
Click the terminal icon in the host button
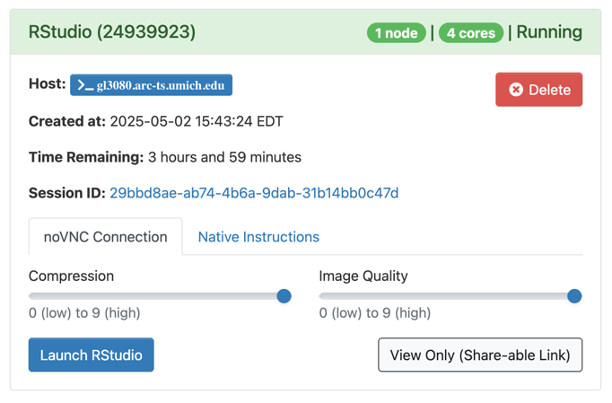pyautogui.click(x=85, y=85)
